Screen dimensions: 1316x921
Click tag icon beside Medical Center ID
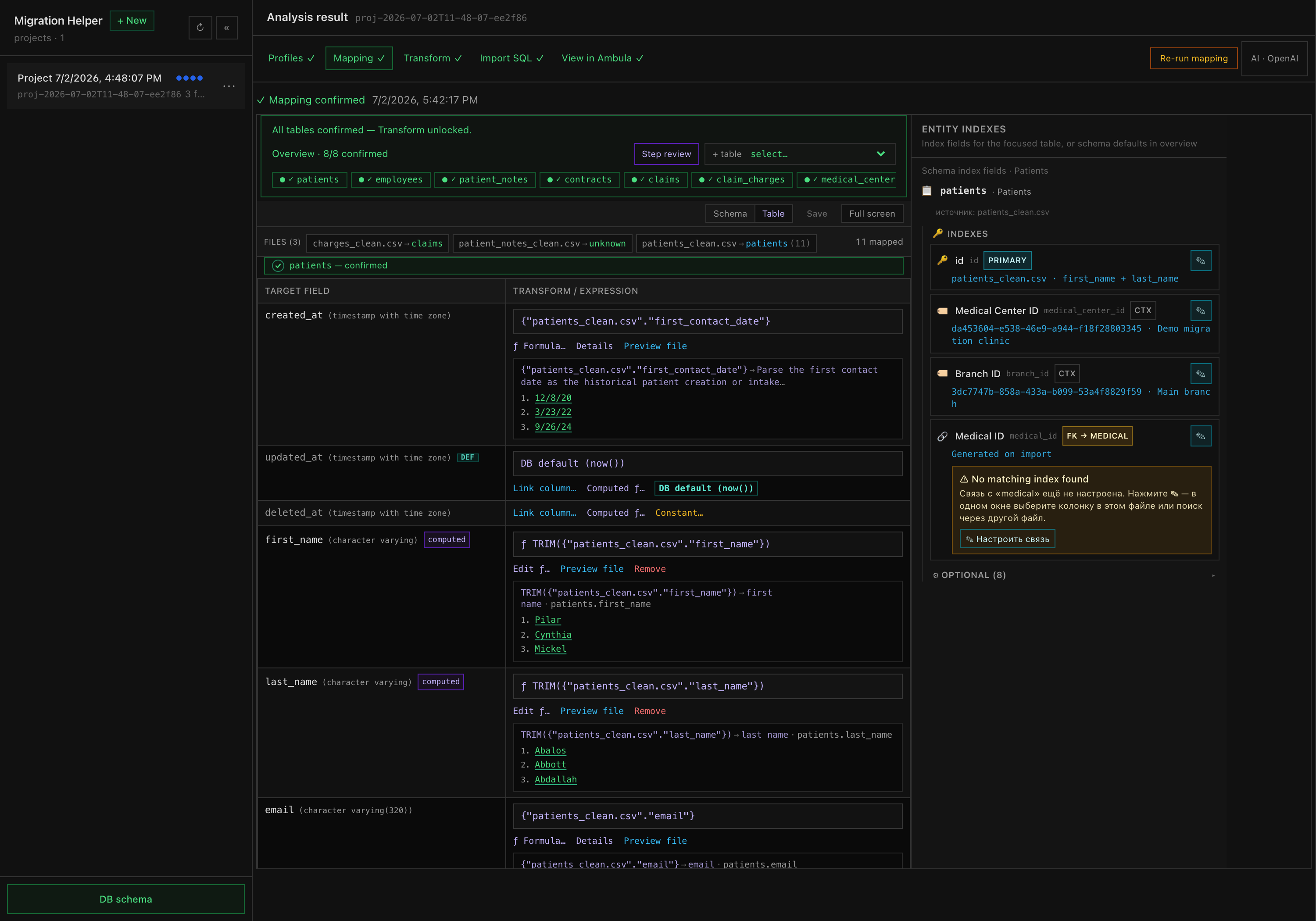coord(942,311)
